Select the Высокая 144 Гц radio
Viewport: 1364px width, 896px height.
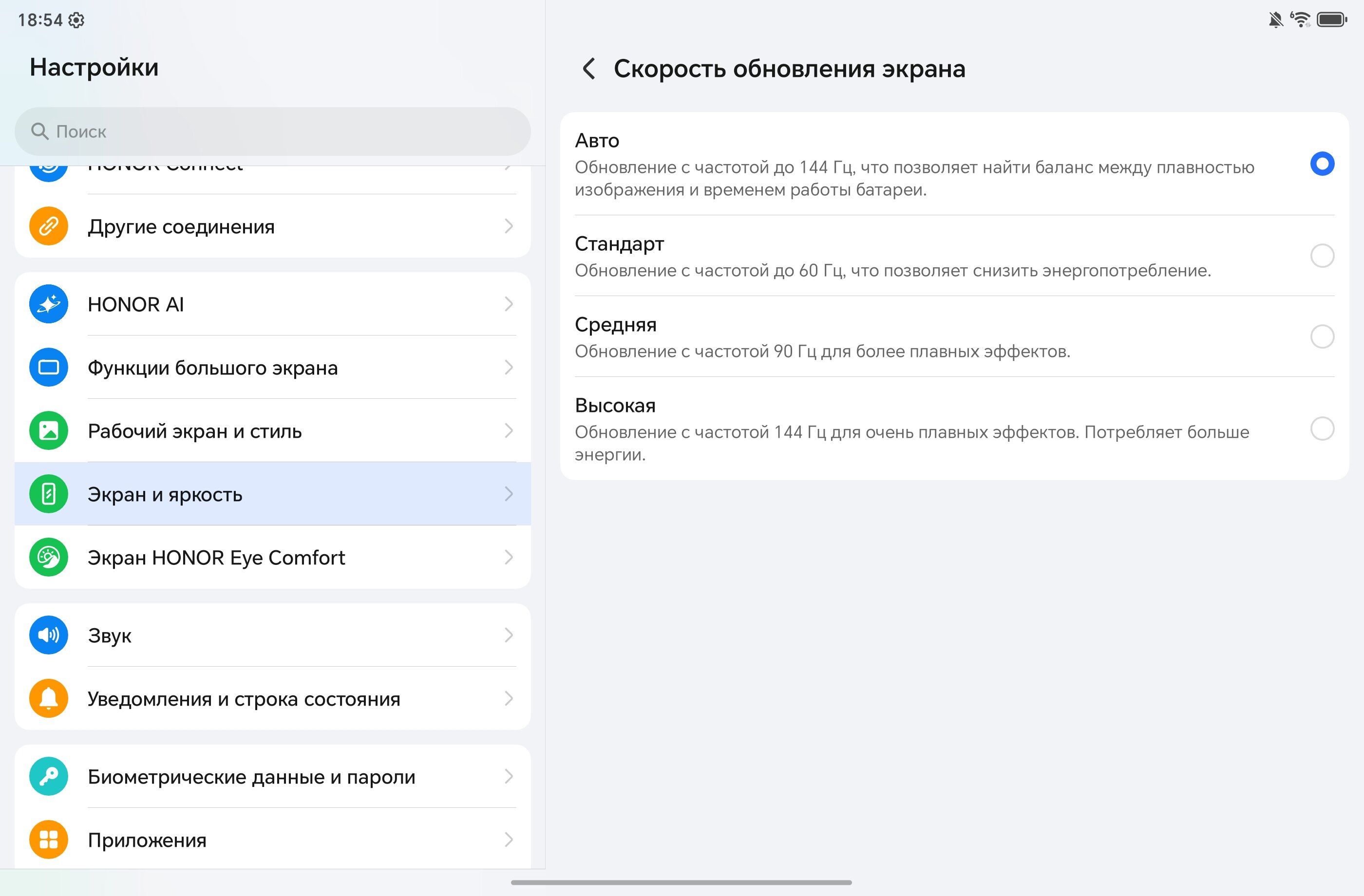tap(1322, 429)
